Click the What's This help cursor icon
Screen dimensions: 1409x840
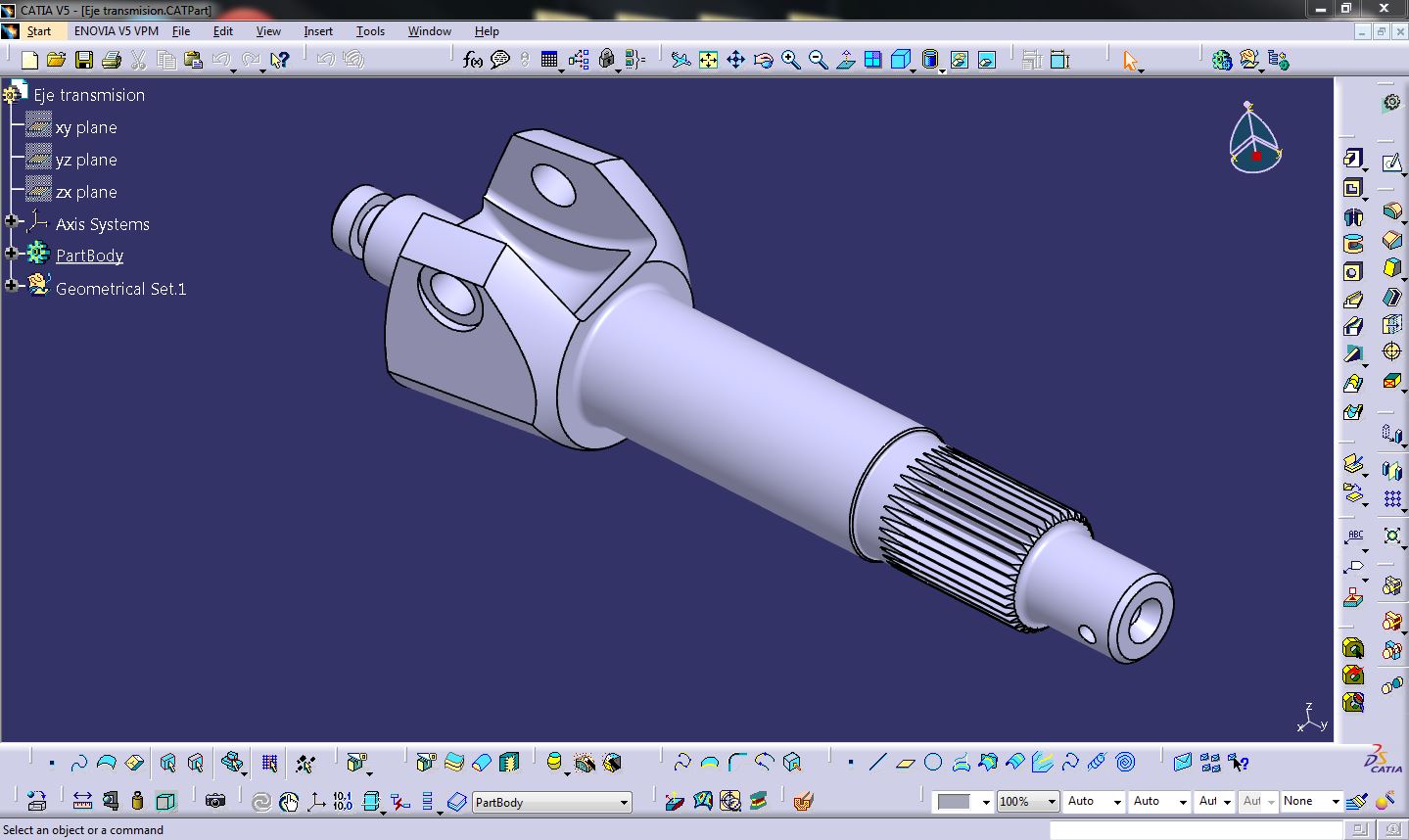coord(279,61)
